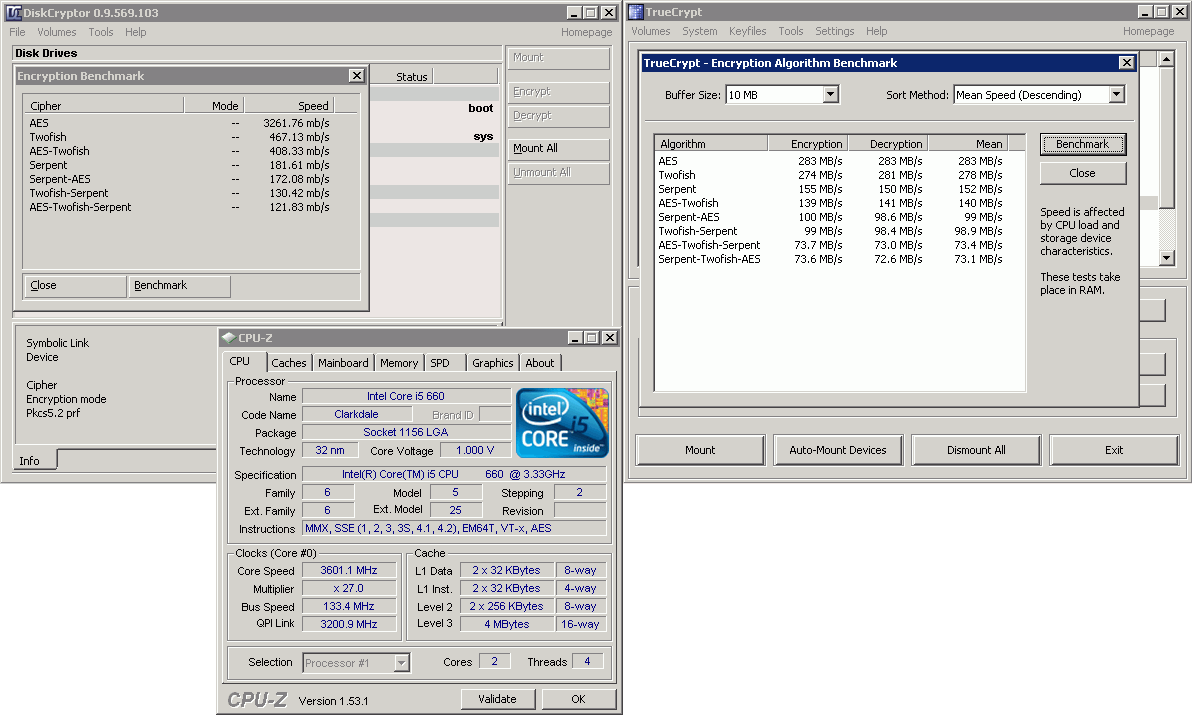Click the Auto-Mount Devices button
1192x715 pixels.
(x=838, y=450)
